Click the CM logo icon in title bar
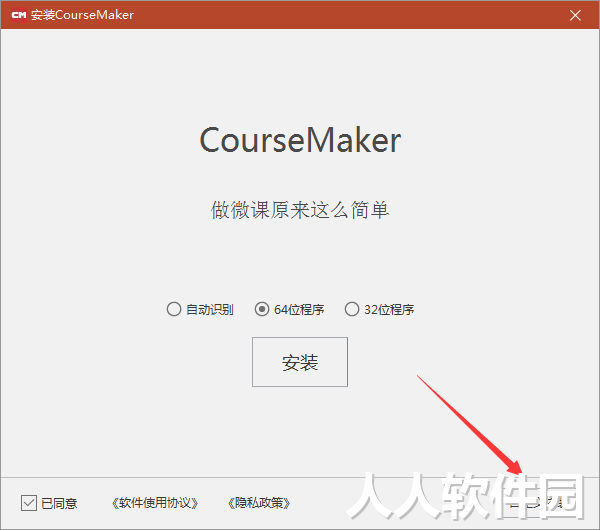This screenshot has width=600, height=530. [19, 15]
